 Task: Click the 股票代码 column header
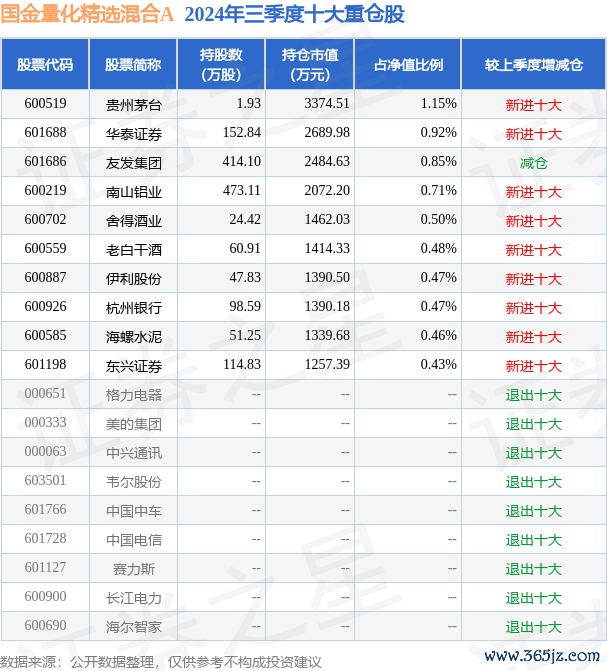[x=45, y=64]
